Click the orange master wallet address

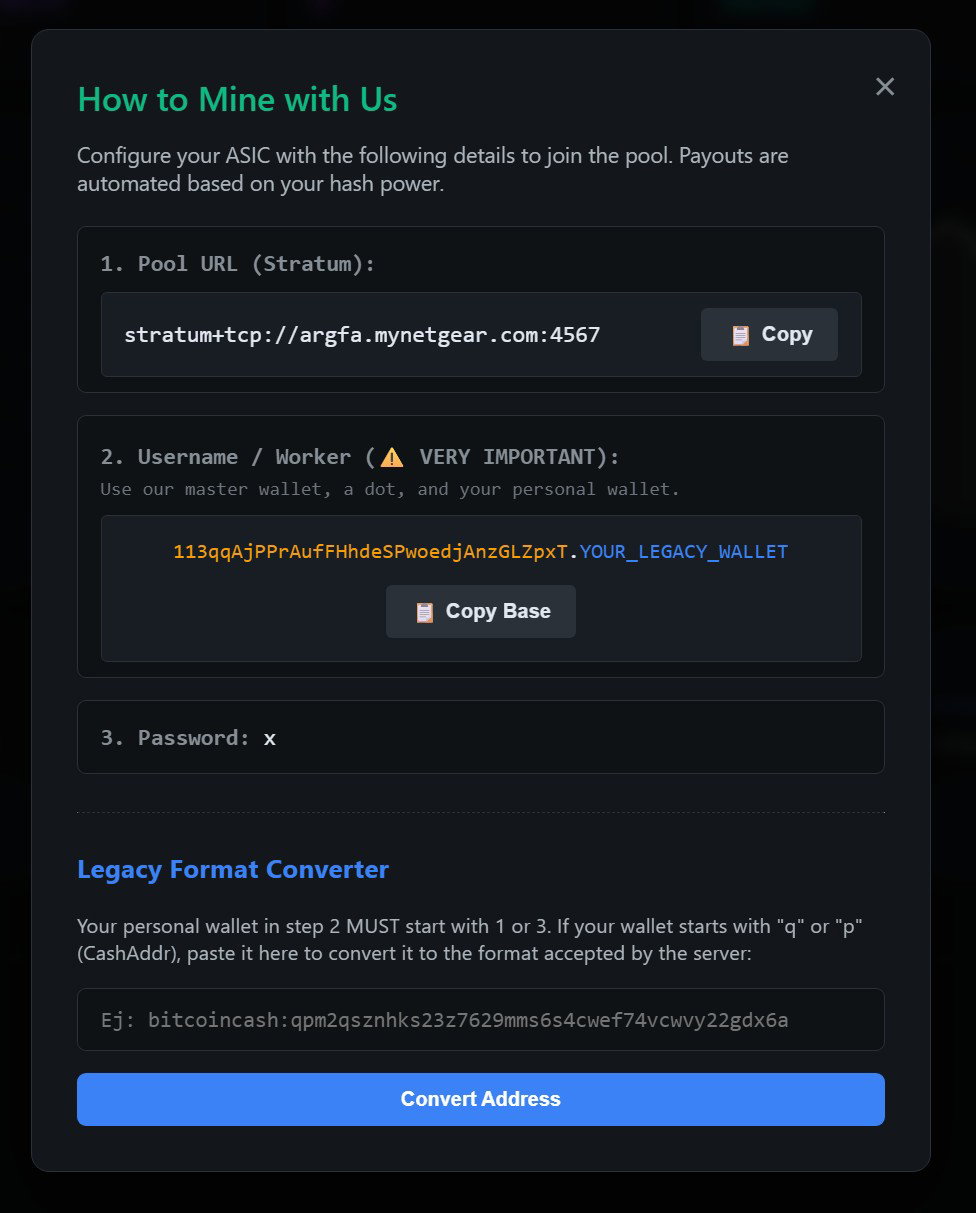[371, 552]
